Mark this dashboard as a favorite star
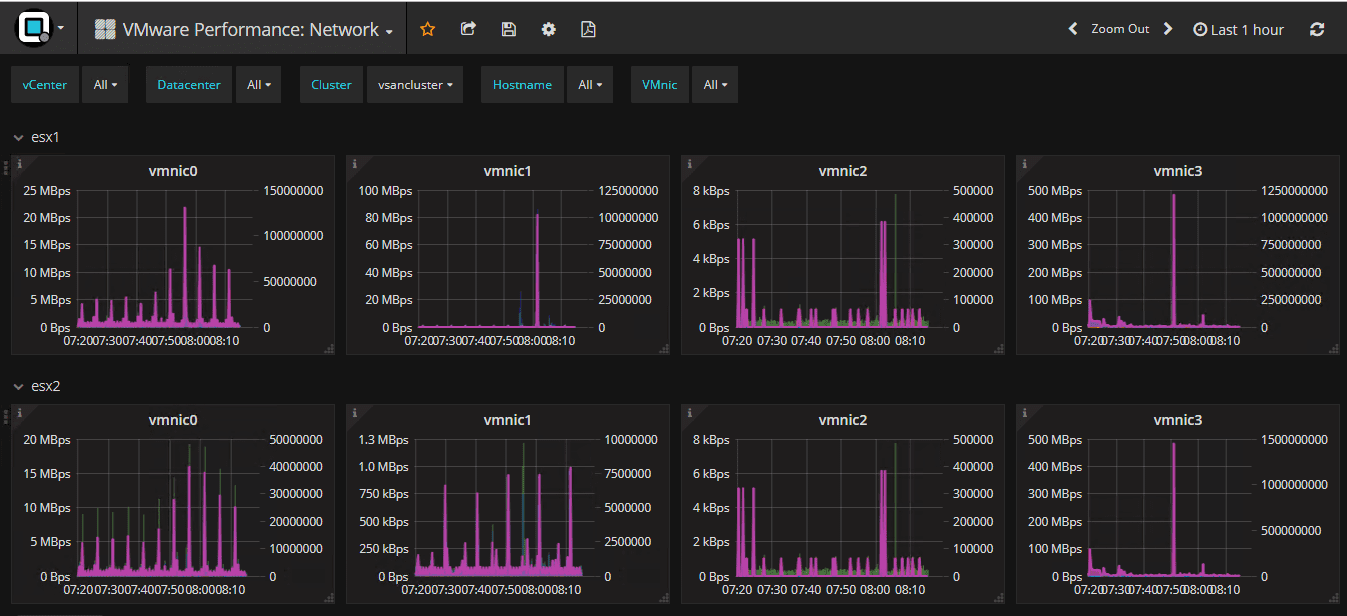 point(427,29)
